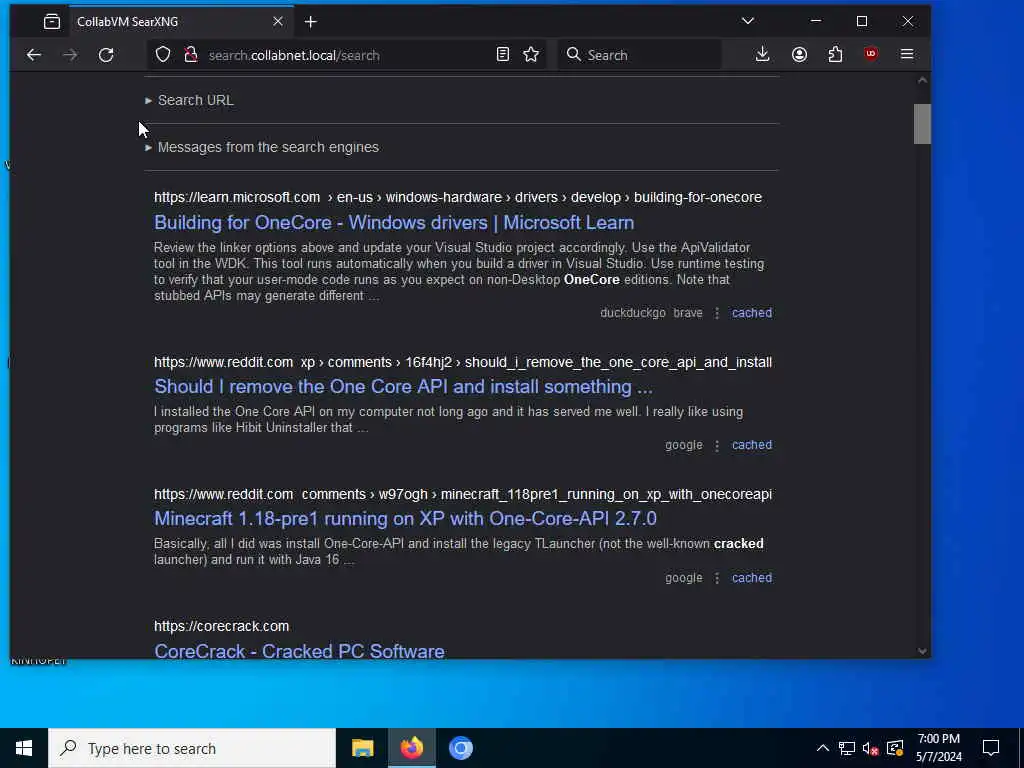Viewport: 1024px width, 768px height.
Task: Go back using the browser back arrow
Action: click(34, 55)
